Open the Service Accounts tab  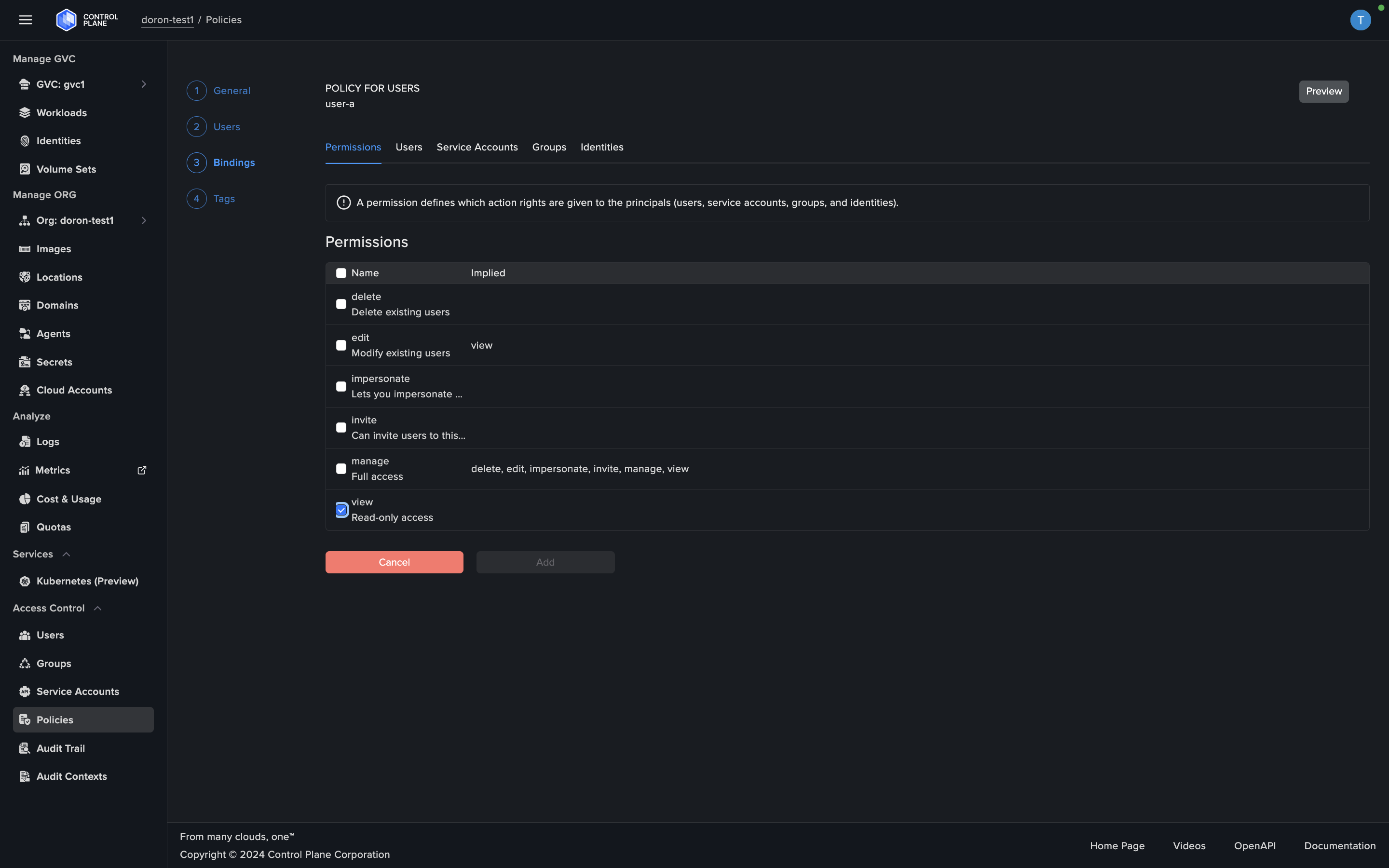click(477, 147)
